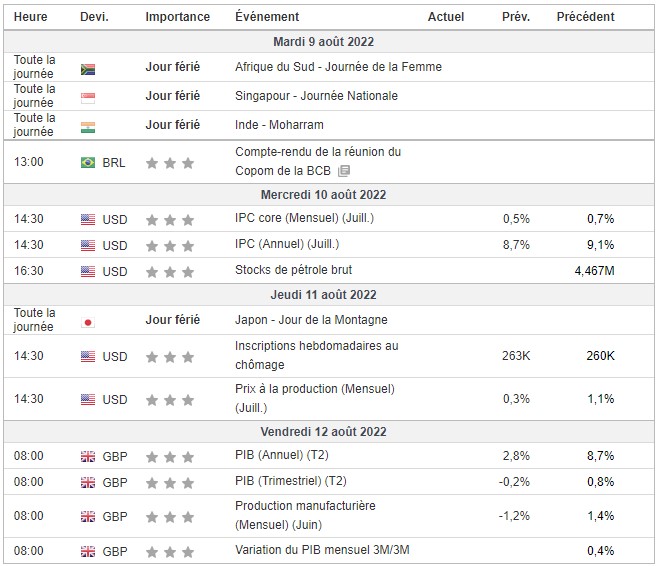The height and width of the screenshot is (566, 656).
Task: Click the Importance column header
Action: pyautogui.click(x=177, y=17)
